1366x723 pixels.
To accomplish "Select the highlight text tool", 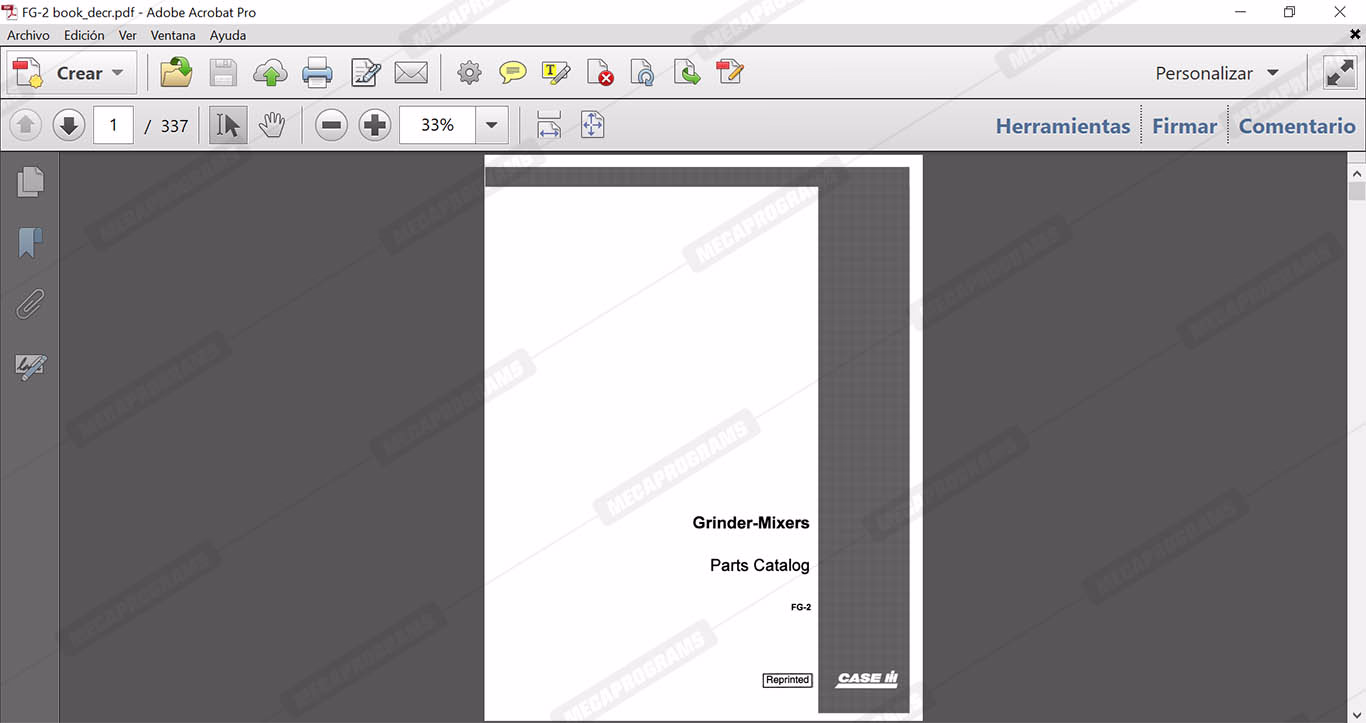I will [x=555, y=73].
